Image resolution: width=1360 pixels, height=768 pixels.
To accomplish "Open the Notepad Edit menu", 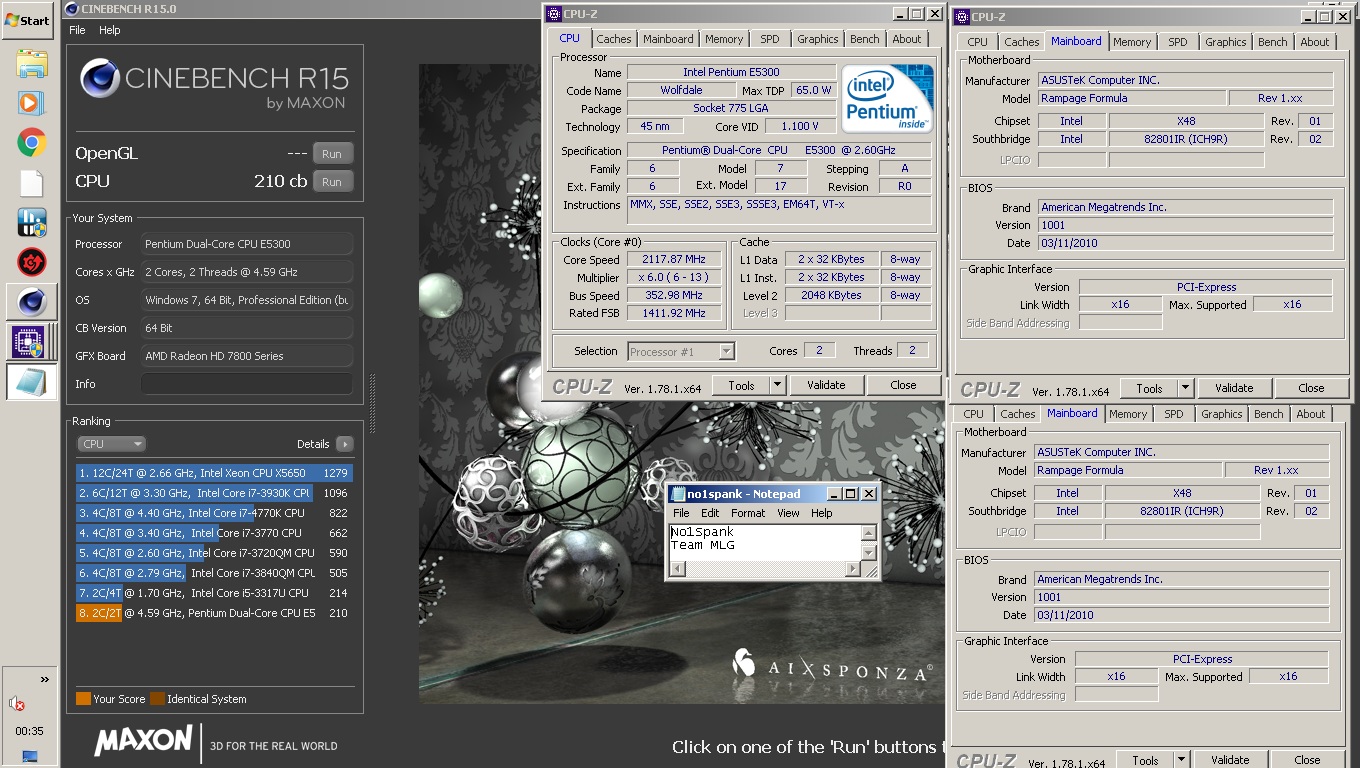I will pos(710,513).
